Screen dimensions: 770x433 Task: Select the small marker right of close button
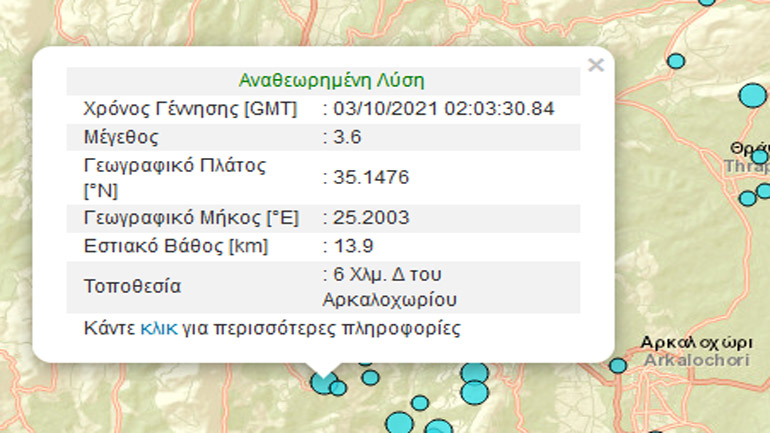point(676,61)
